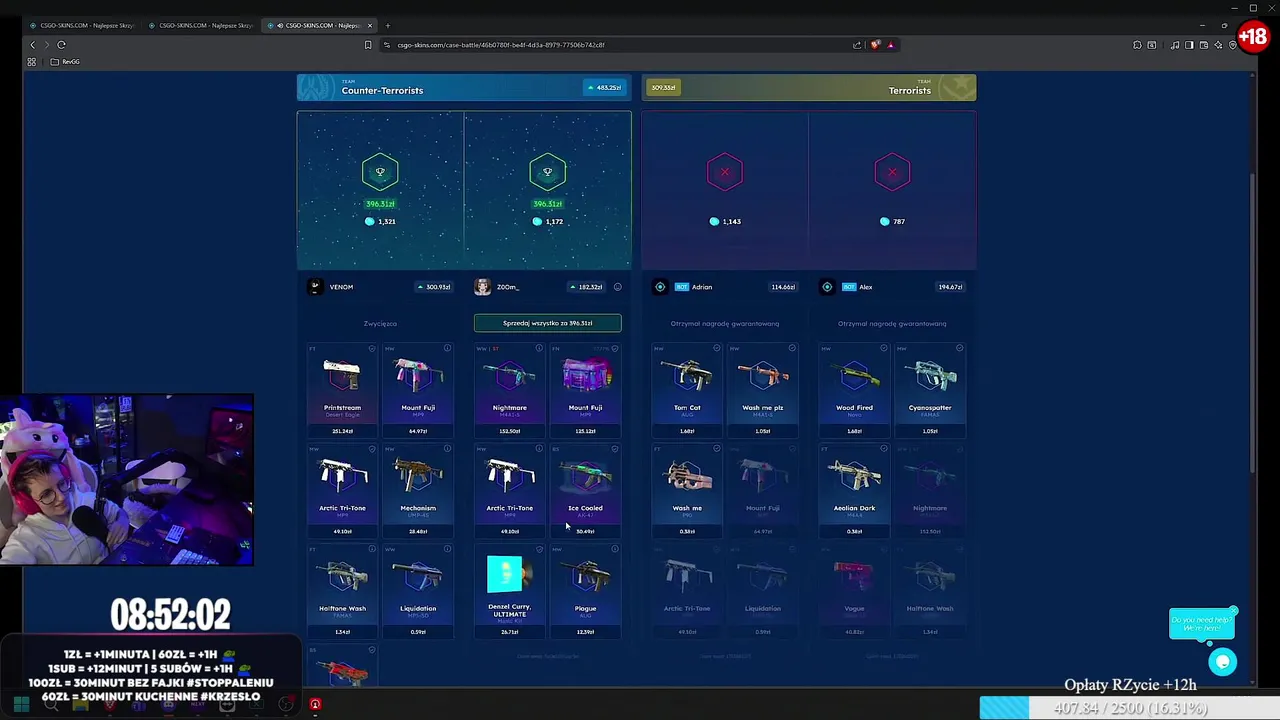Open the Liquidation 0.59zł skin in VENOM's column
Screen dimensions: 1280x720
coord(418,577)
